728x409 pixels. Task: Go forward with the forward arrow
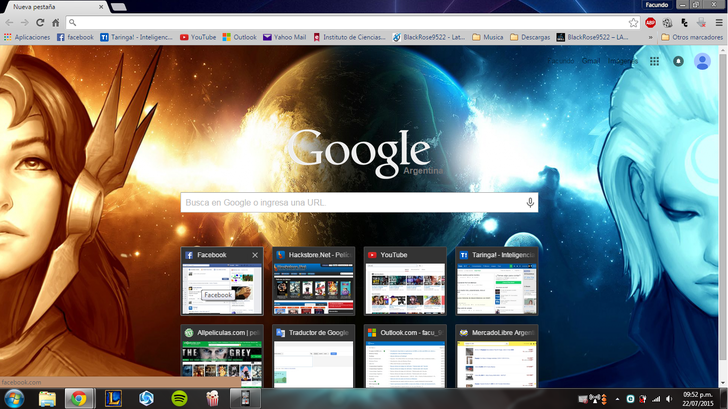(25, 22)
